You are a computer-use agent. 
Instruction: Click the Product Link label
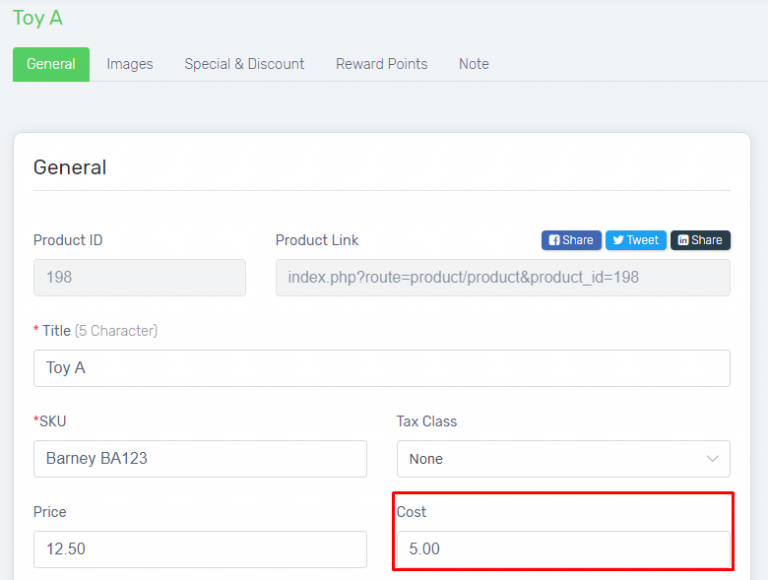pyautogui.click(x=317, y=240)
